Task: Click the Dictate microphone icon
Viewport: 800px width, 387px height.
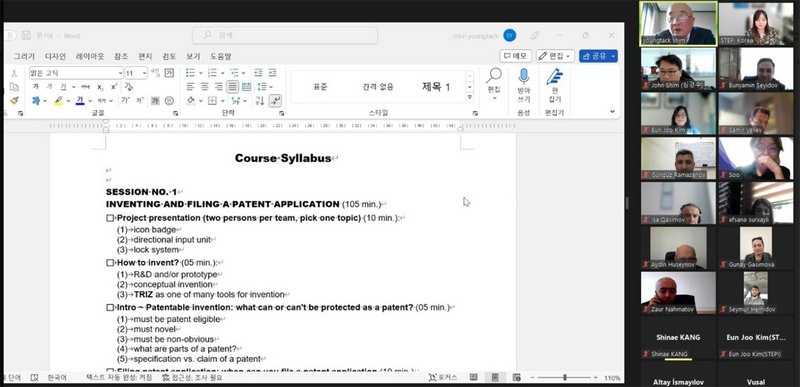Action: pyautogui.click(x=523, y=76)
